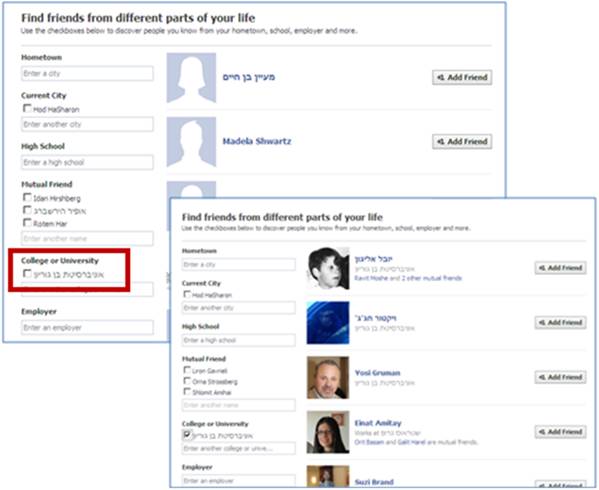Tick the highlighted College or University checkbox
599x490 pixels.
(x=27, y=273)
